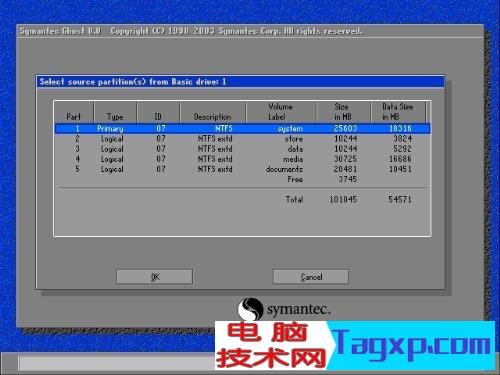Click the data size value 18316
The height and width of the screenshot is (375, 500).
coord(400,128)
